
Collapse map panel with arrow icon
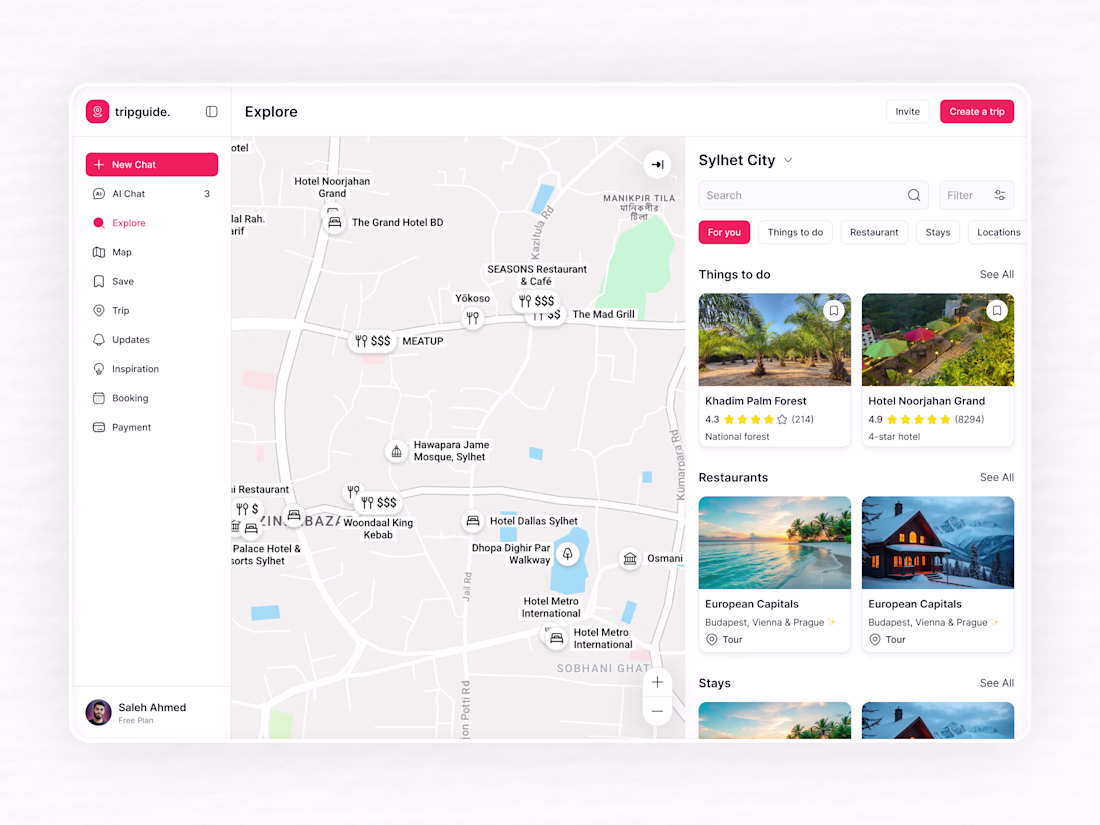(657, 164)
